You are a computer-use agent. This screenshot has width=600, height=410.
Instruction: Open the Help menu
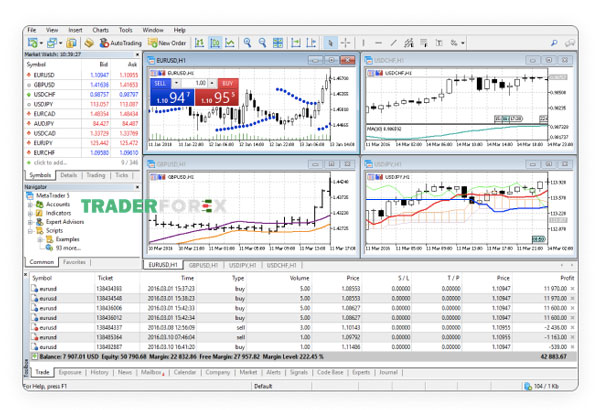click(x=179, y=30)
